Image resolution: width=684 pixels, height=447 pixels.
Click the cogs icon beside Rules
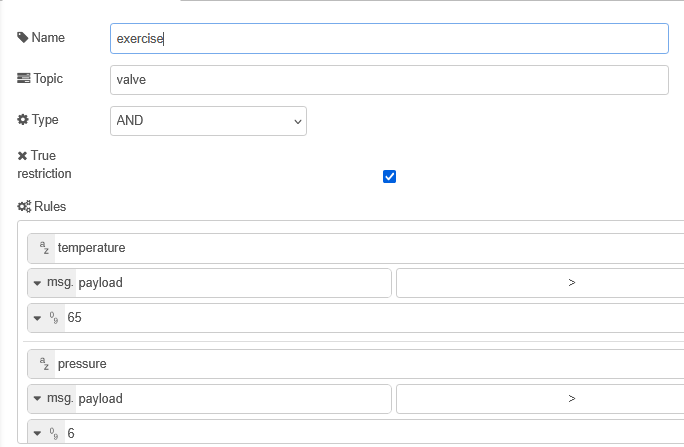24,206
